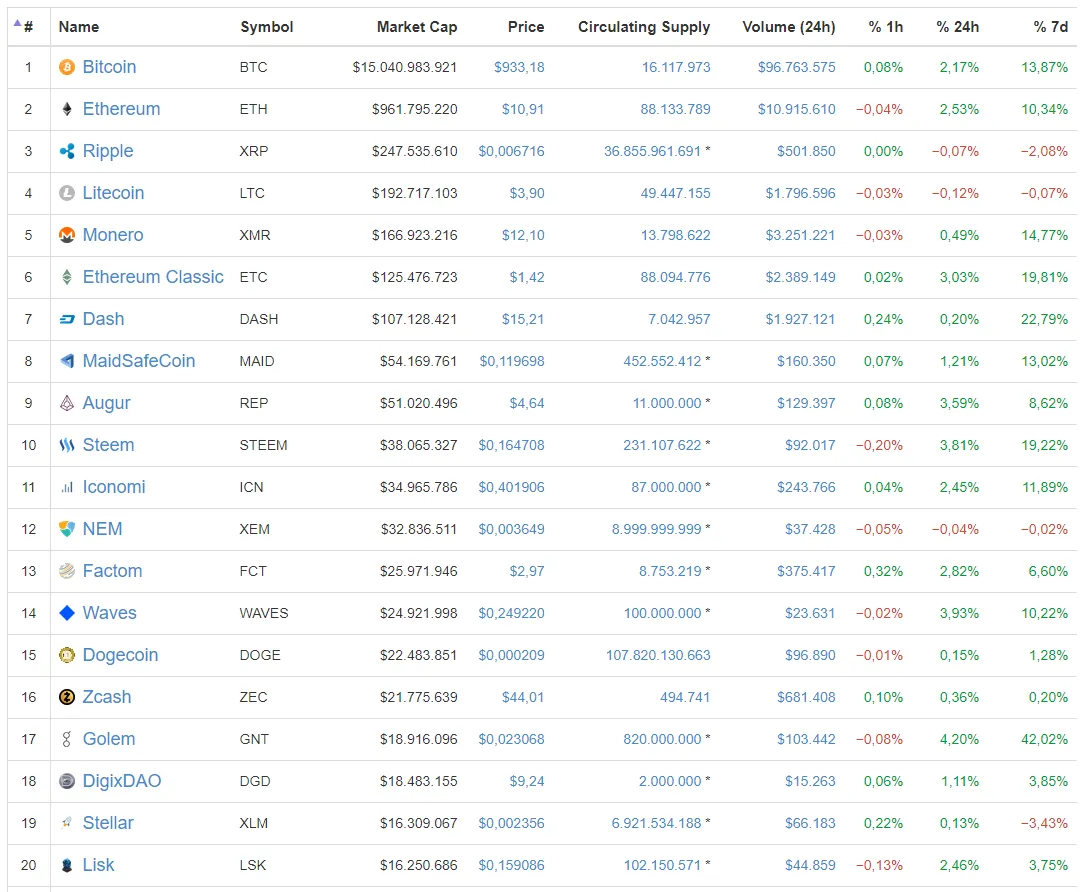Click the Monero logo icon
This screenshot has height=892, width=1086.
tap(66, 235)
